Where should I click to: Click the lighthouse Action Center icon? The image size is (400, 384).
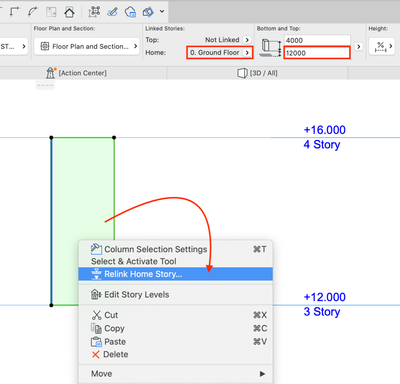click(x=51, y=73)
